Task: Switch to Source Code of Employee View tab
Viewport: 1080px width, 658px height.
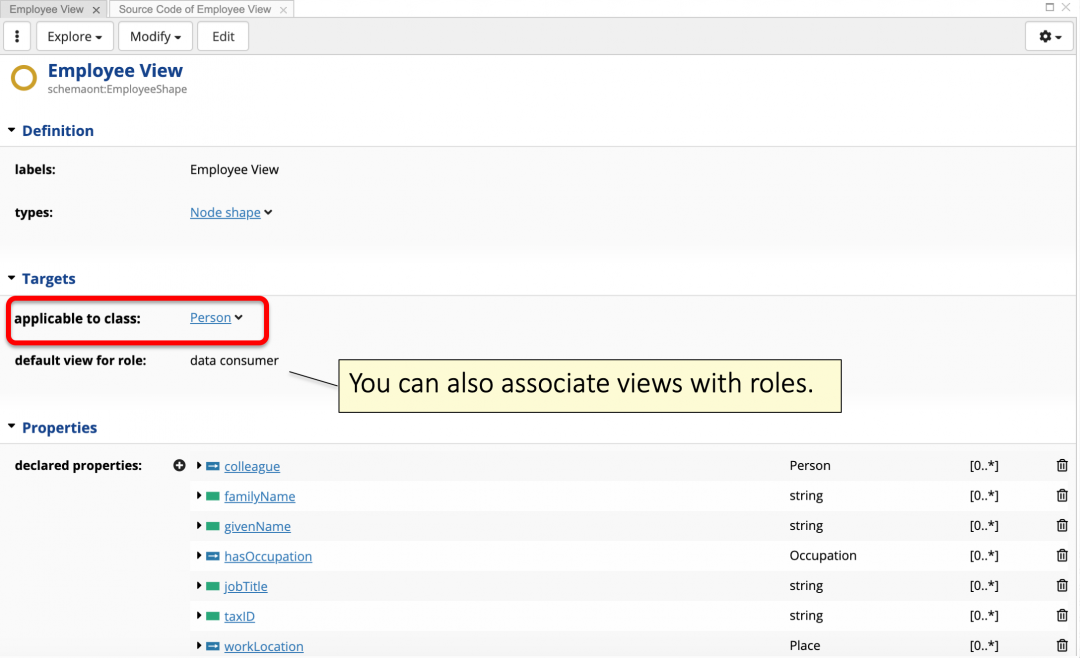Action: pos(194,9)
